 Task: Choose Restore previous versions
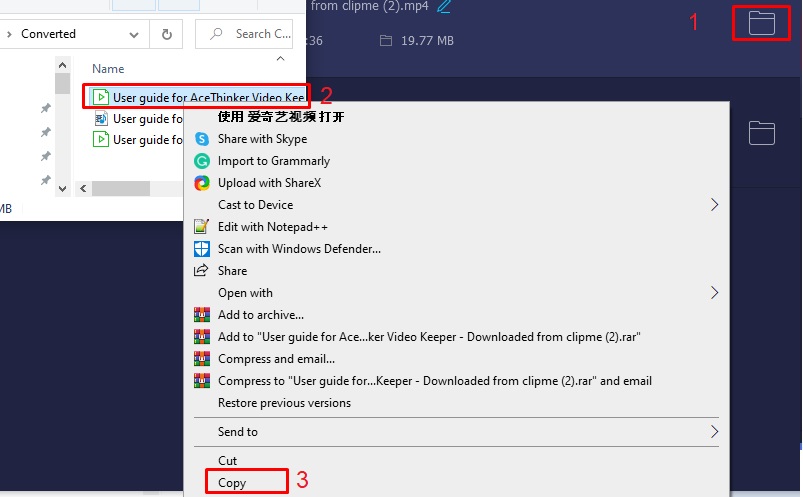coord(284,403)
